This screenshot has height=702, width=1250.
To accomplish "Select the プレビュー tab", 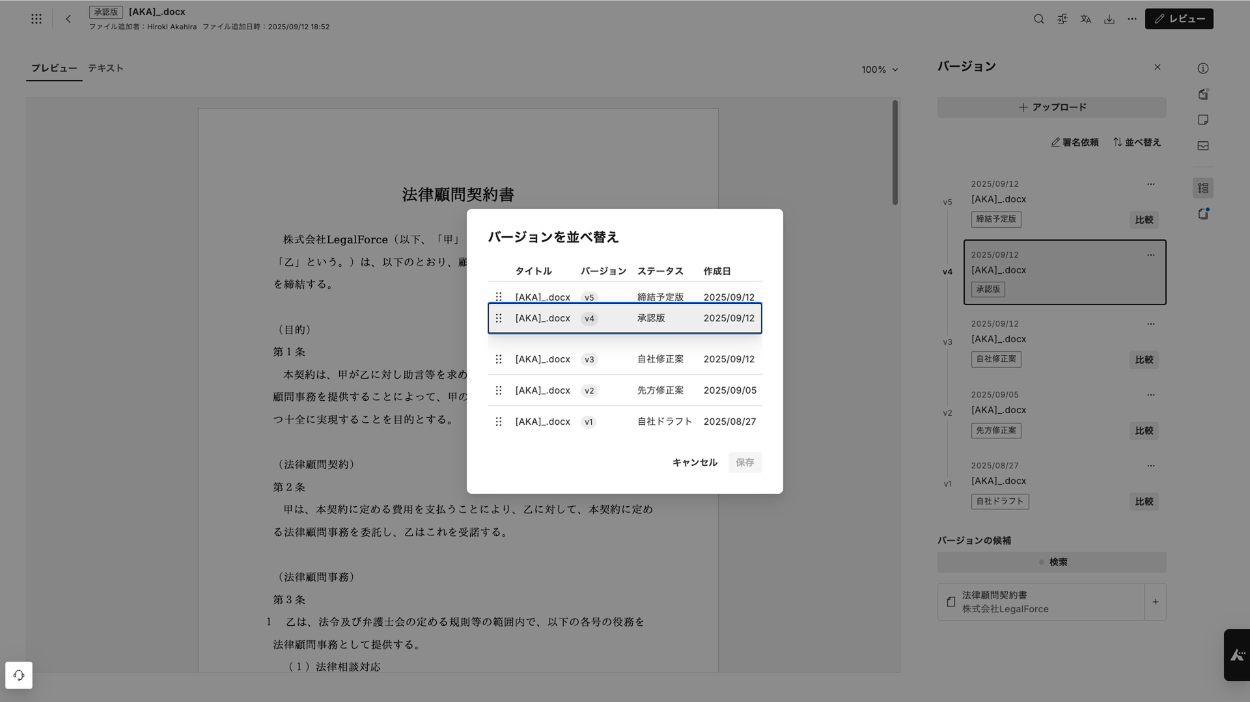I will (54, 68).
